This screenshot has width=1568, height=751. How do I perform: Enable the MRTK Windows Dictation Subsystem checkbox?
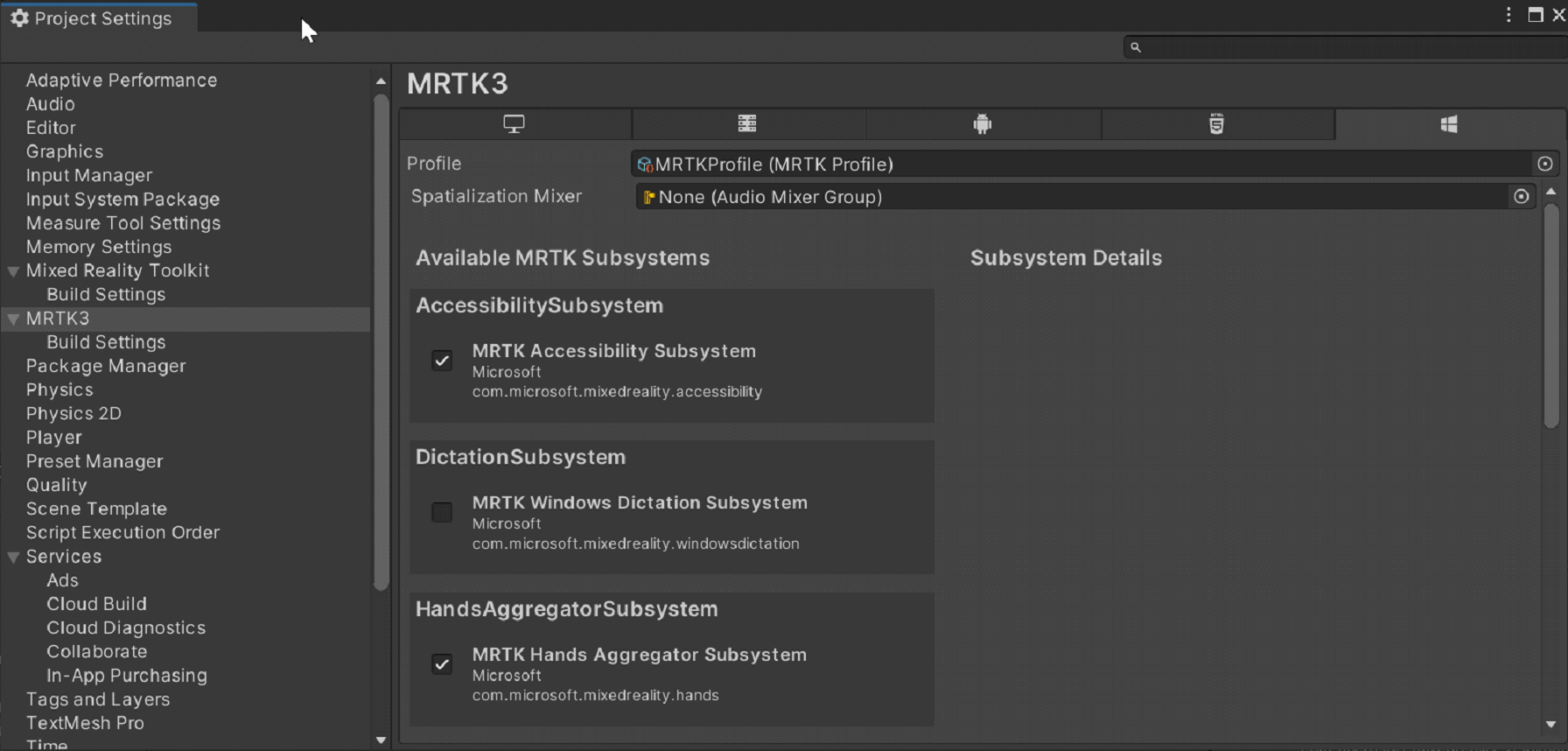tap(442, 512)
